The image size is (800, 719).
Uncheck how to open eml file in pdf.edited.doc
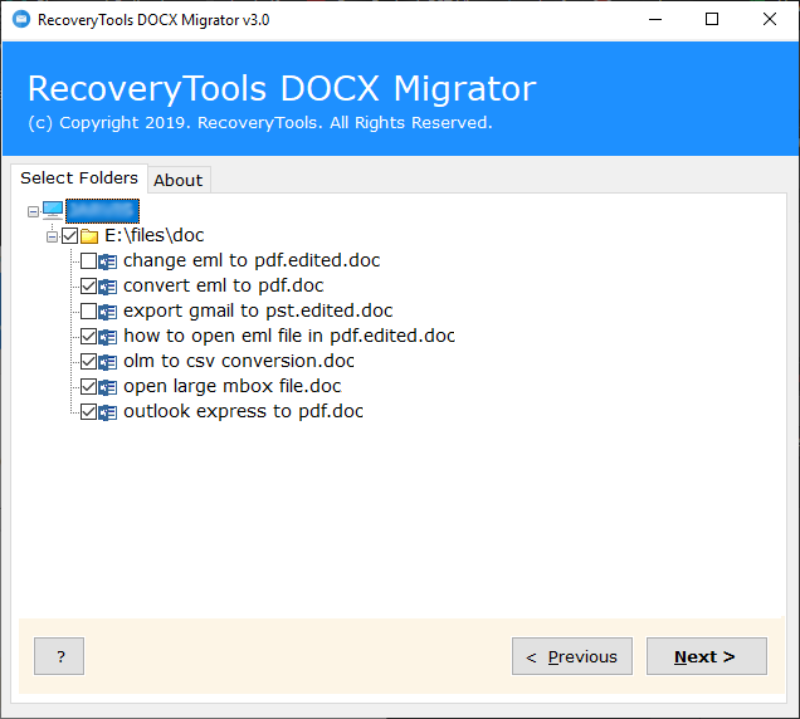pos(89,336)
